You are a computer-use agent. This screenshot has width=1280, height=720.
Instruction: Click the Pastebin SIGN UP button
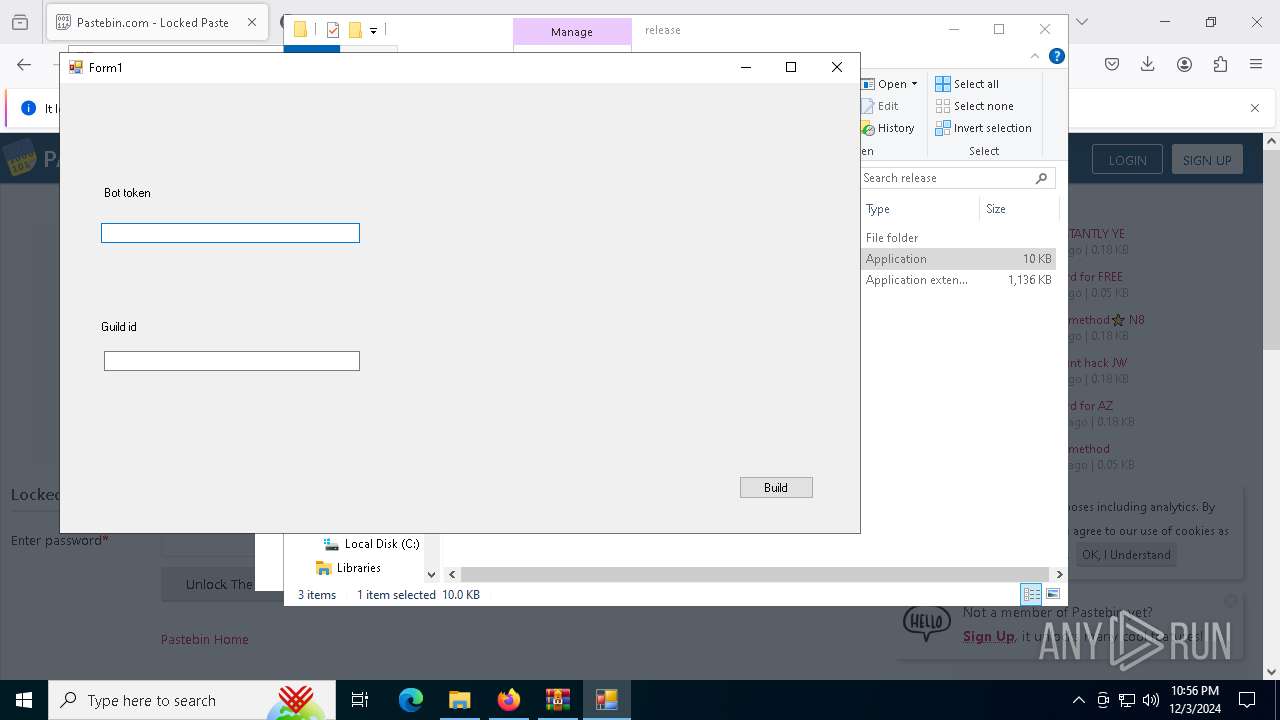coord(1207,160)
